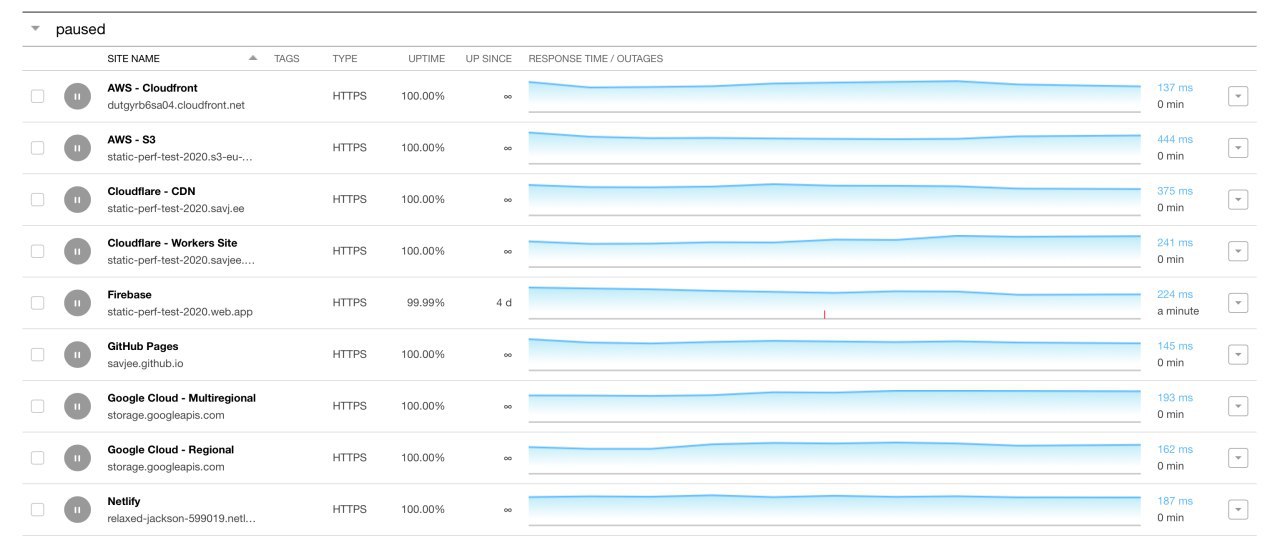Open the Netlify row dropdown menu
Image resolution: width=1280 pixels, height=550 pixels.
point(1237,509)
